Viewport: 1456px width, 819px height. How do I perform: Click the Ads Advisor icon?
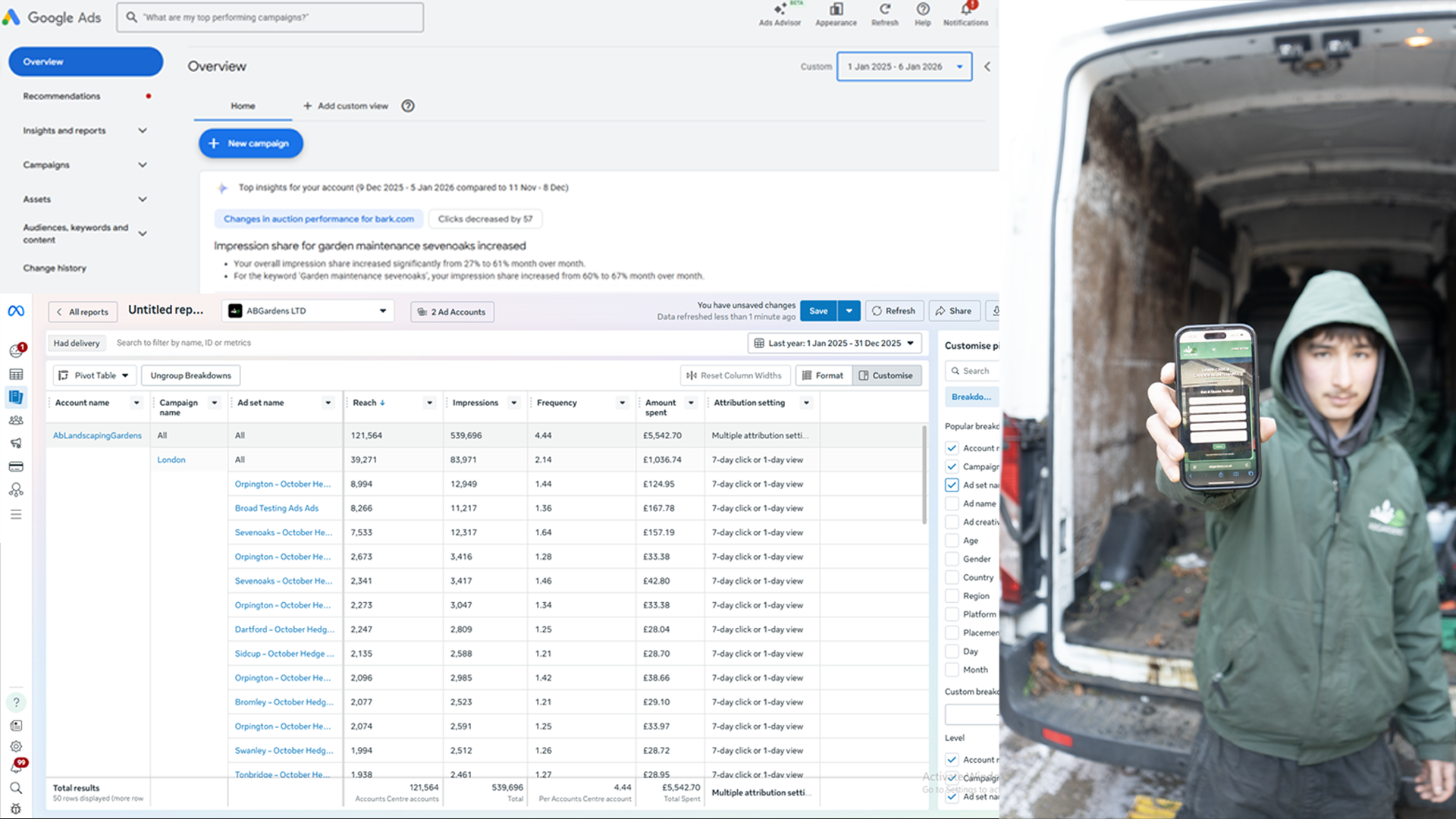(x=779, y=10)
